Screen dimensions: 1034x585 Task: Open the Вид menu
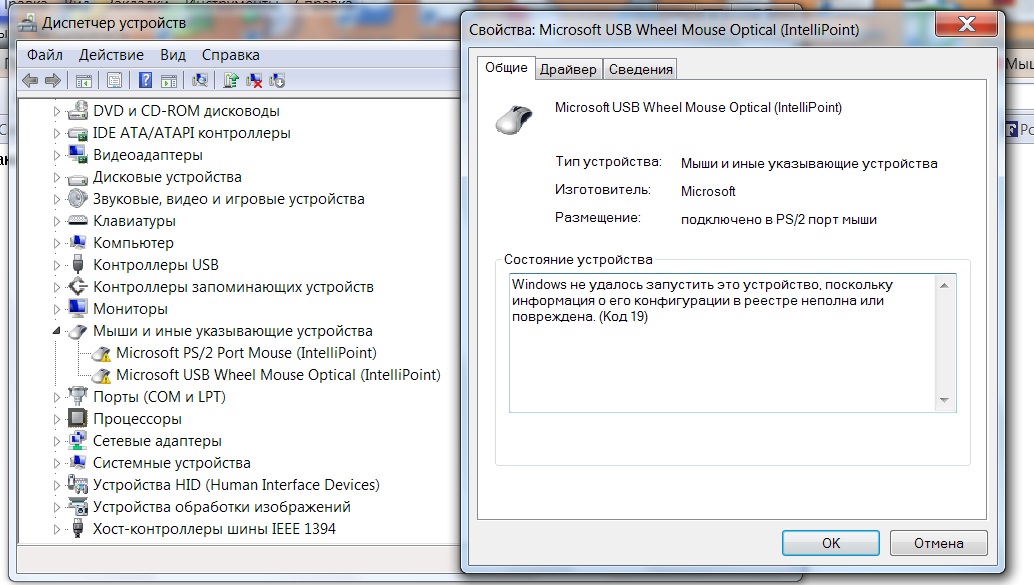(173, 55)
